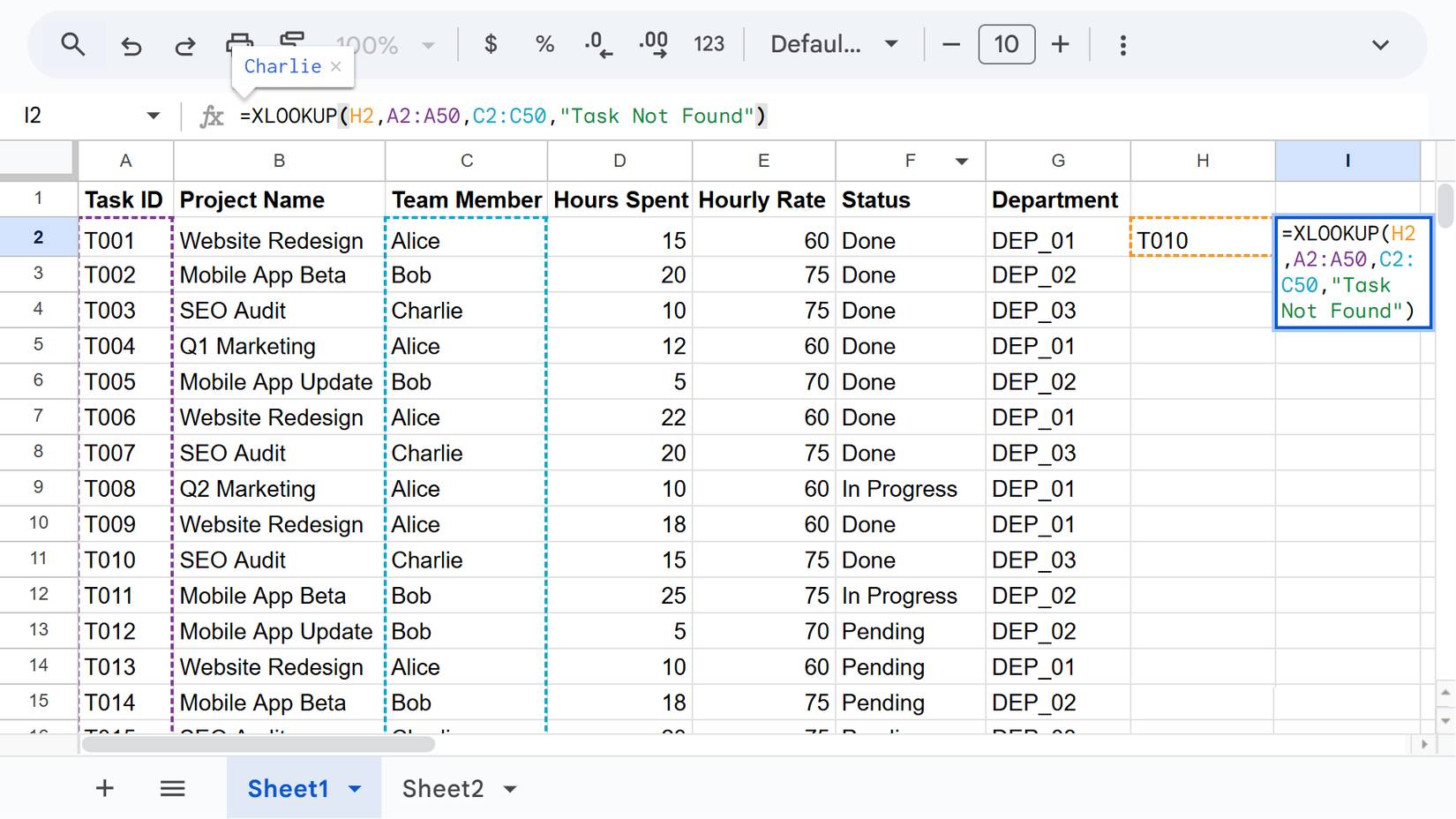Apply percent format icon
This screenshot has width=1456, height=819.
544,44
